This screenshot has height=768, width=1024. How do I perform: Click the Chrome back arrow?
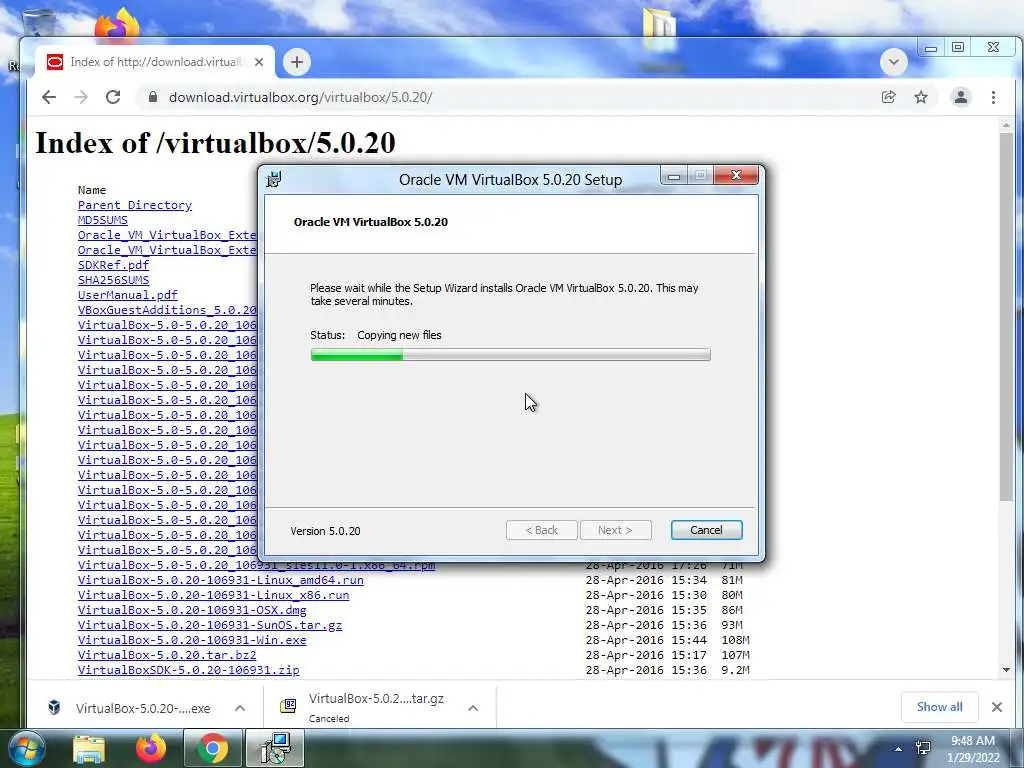pyautogui.click(x=49, y=97)
